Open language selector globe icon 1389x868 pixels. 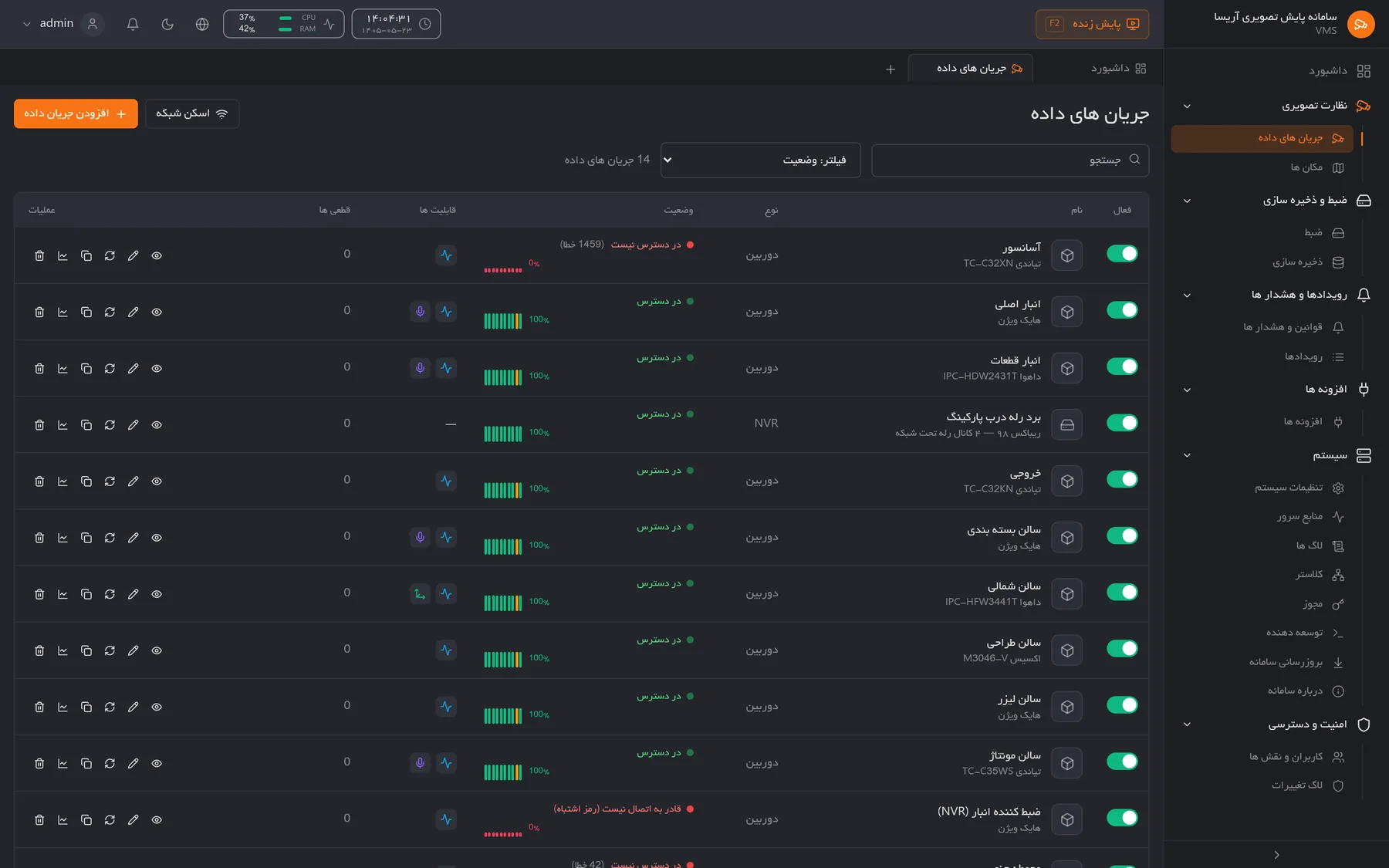point(202,24)
